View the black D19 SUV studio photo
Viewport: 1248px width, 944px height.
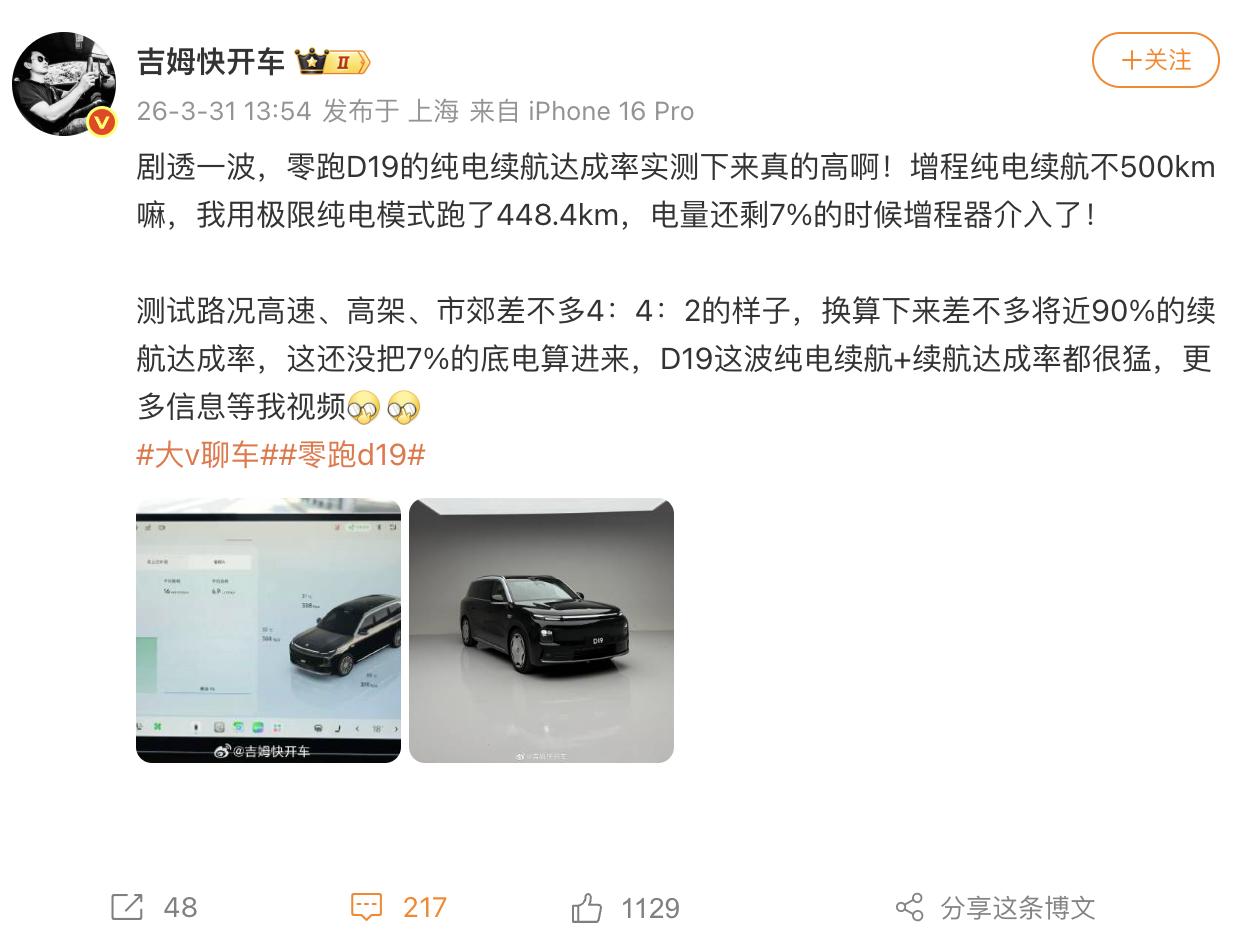click(541, 631)
